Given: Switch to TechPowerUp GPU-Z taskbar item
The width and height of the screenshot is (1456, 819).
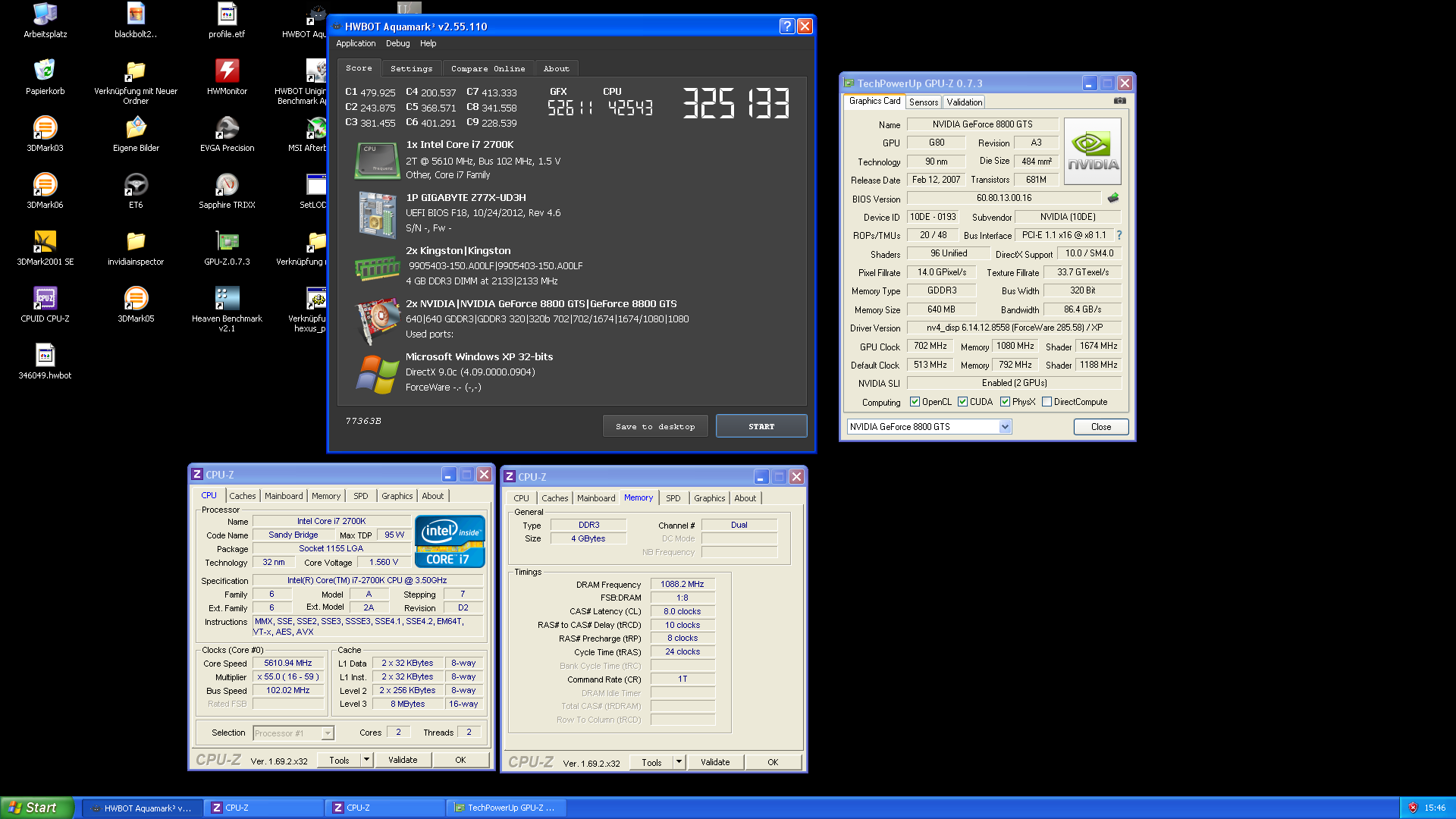Looking at the screenshot, I should click(506, 808).
